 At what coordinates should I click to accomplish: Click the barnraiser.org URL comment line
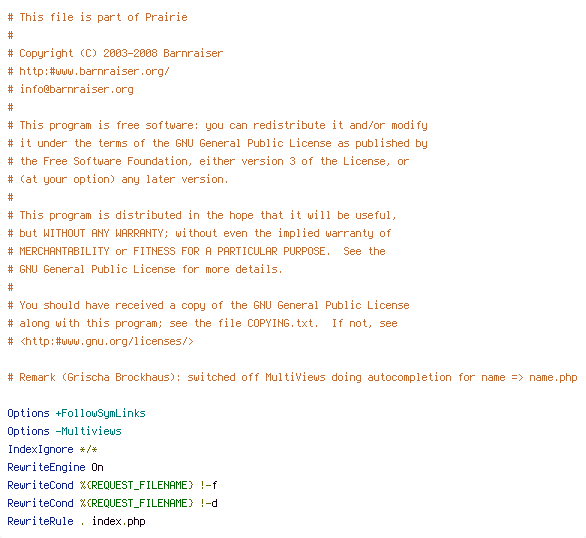89,71
